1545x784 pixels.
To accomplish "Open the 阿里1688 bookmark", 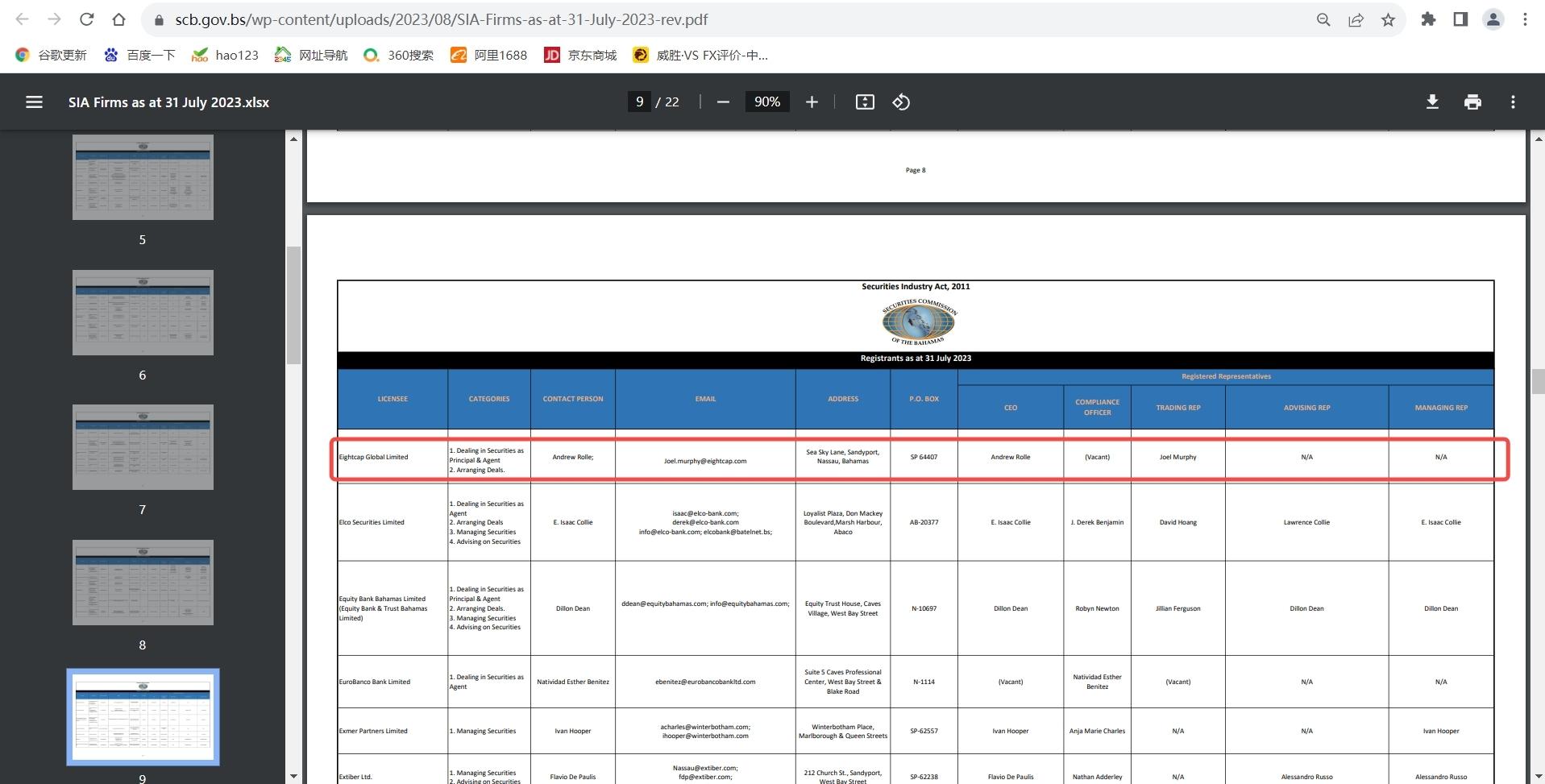I will pyautogui.click(x=488, y=55).
